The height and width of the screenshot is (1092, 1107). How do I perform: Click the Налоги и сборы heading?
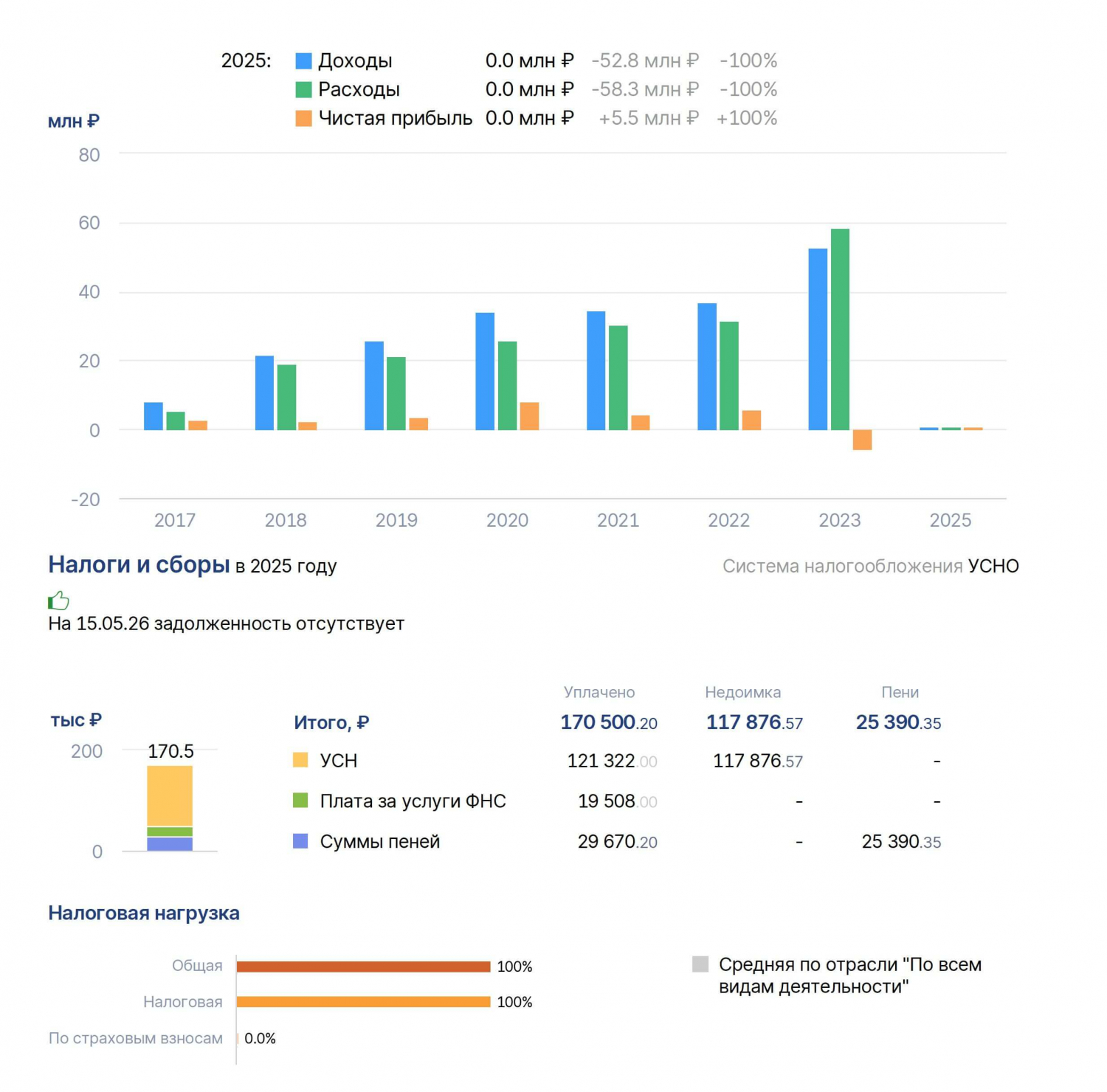click(139, 564)
